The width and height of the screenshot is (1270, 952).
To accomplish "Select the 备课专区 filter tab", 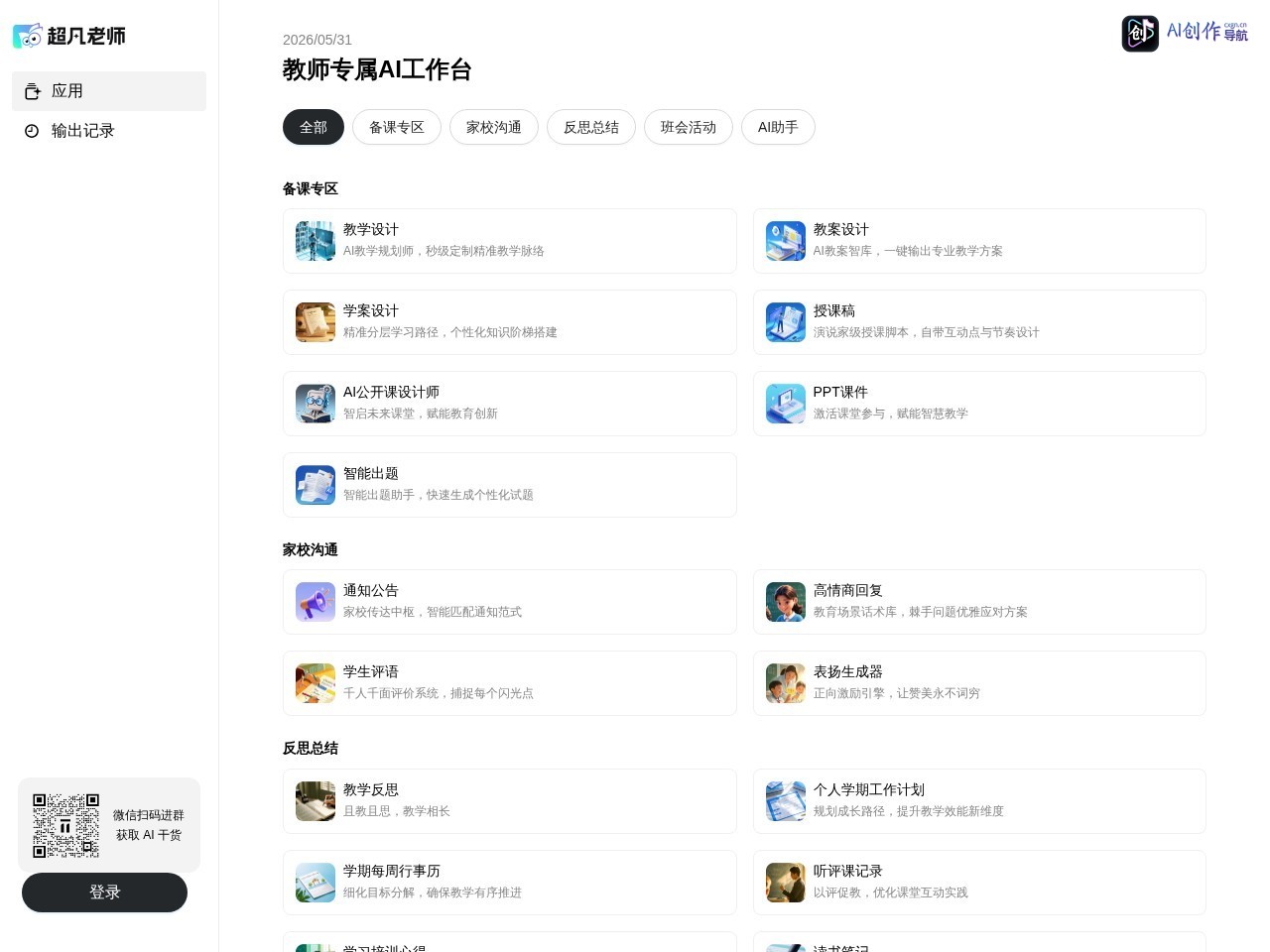I will tap(397, 127).
